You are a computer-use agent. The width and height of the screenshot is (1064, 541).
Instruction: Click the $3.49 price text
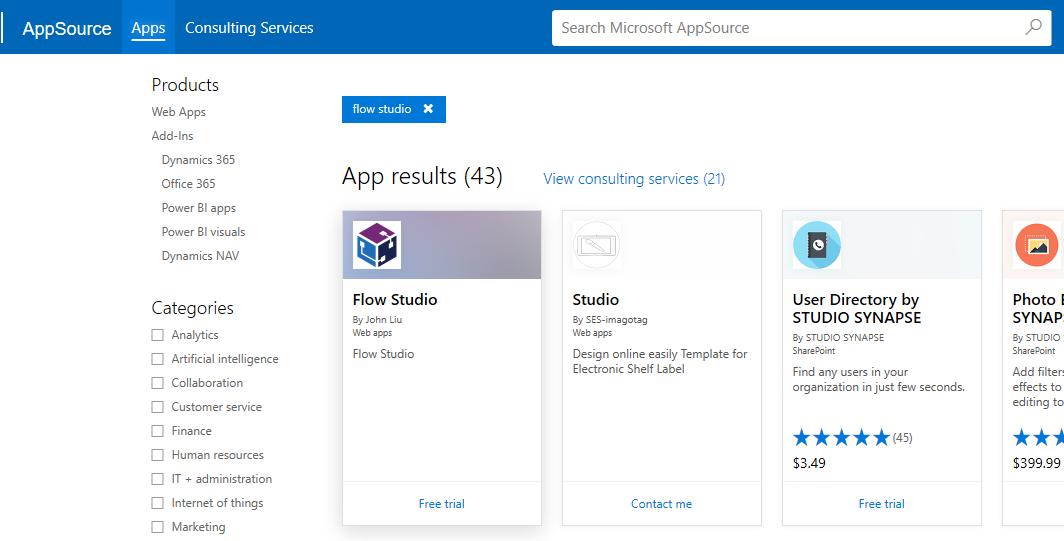(x=809, y=463)
